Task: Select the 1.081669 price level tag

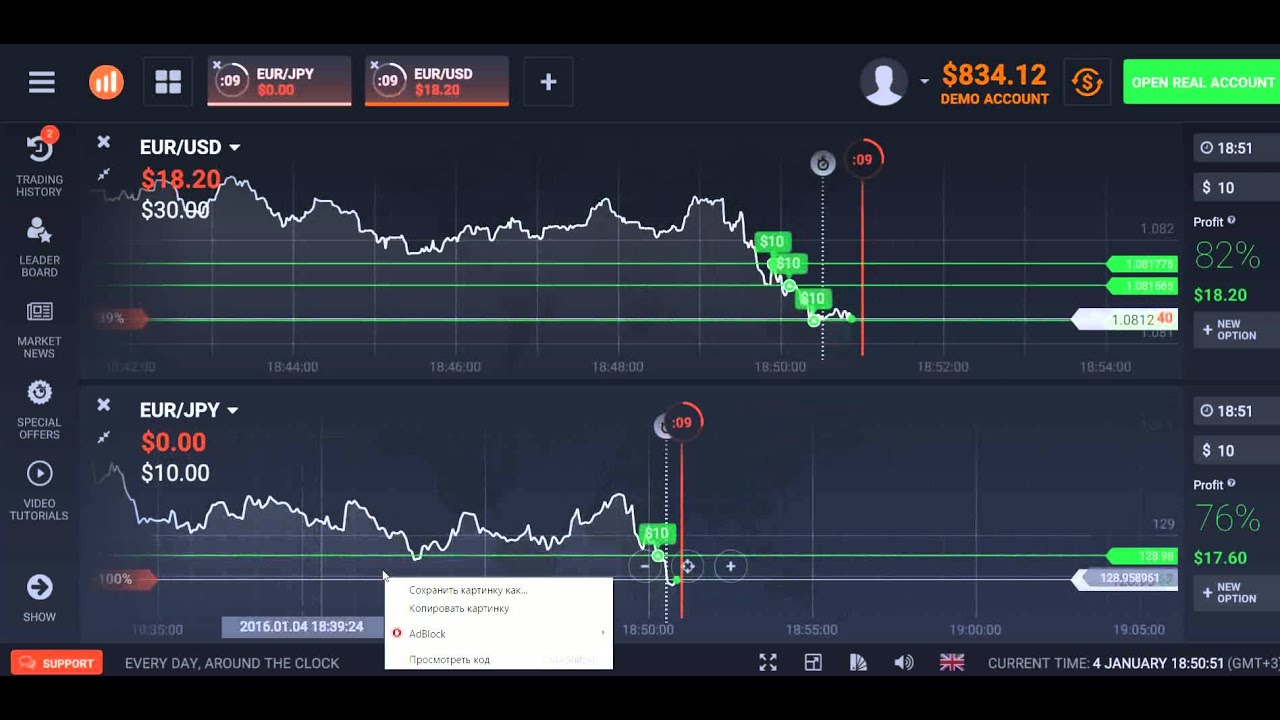Action: [x=1143, y=286]
